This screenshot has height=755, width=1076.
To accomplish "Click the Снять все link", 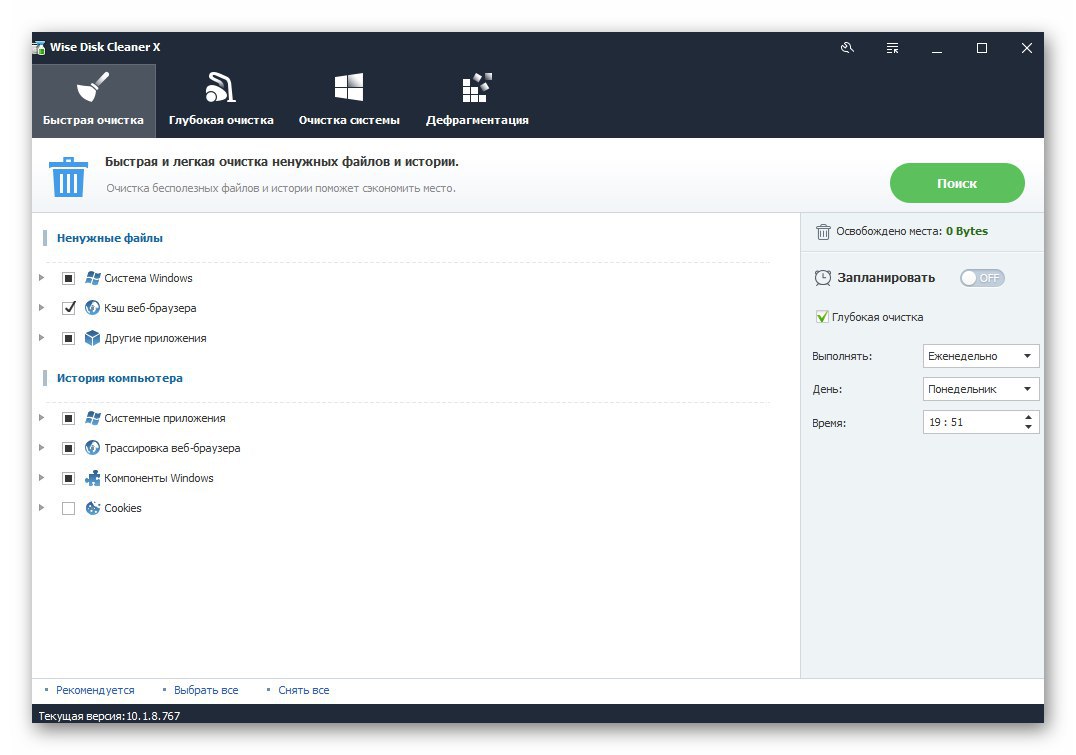I will click(x=303, y=690).
